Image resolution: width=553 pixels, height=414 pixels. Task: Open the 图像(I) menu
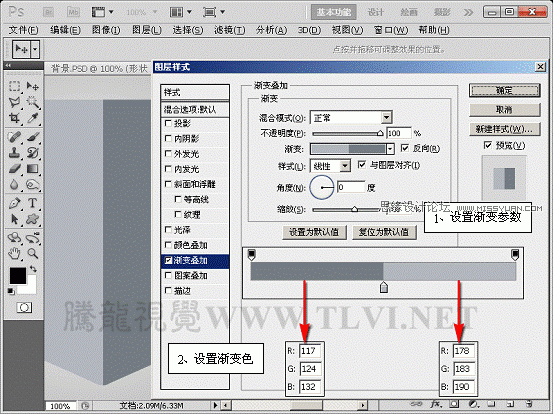pos(106,30)
